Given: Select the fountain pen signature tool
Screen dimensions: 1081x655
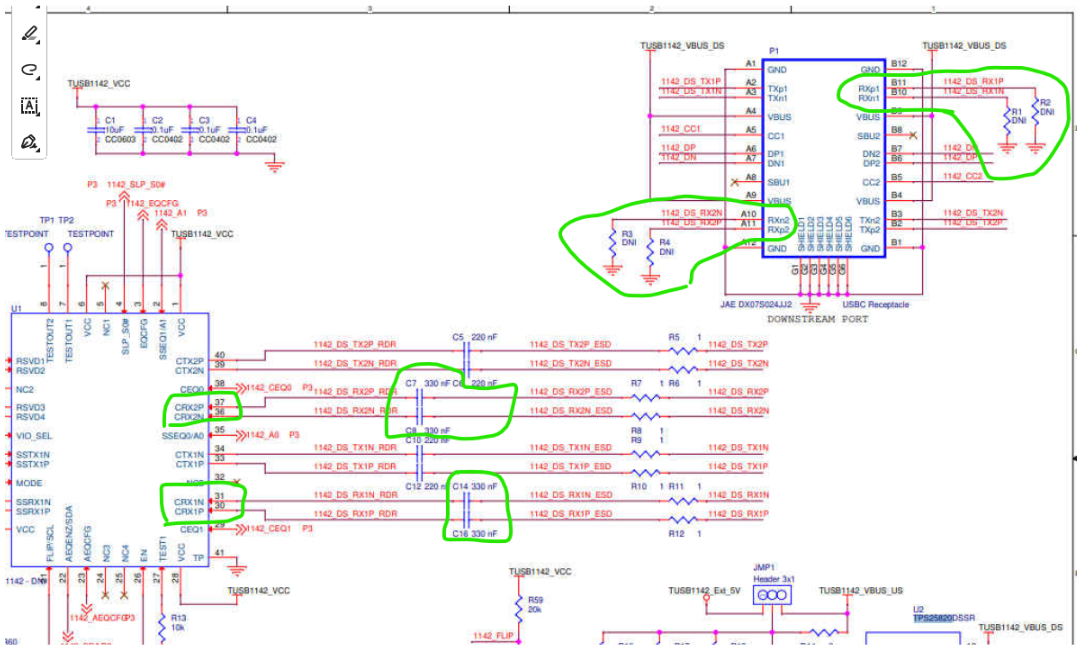Looking at the screenshot, I should tap(28, 143).
